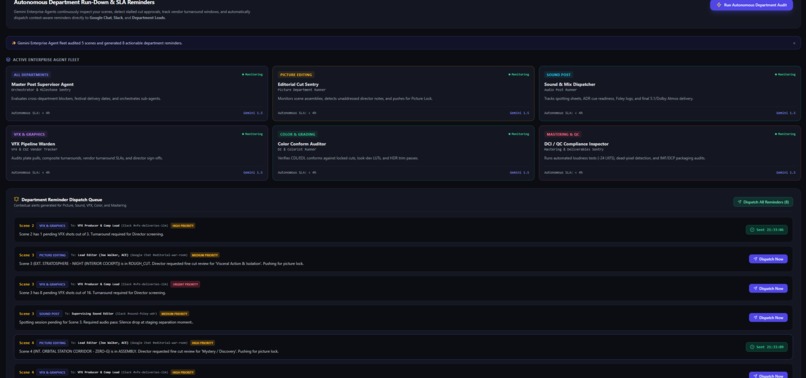The width and height of the screenshot is (806, 378).
Task: Click the Scene 2 pending VFX shots message
Action: (x=91, y=234)
